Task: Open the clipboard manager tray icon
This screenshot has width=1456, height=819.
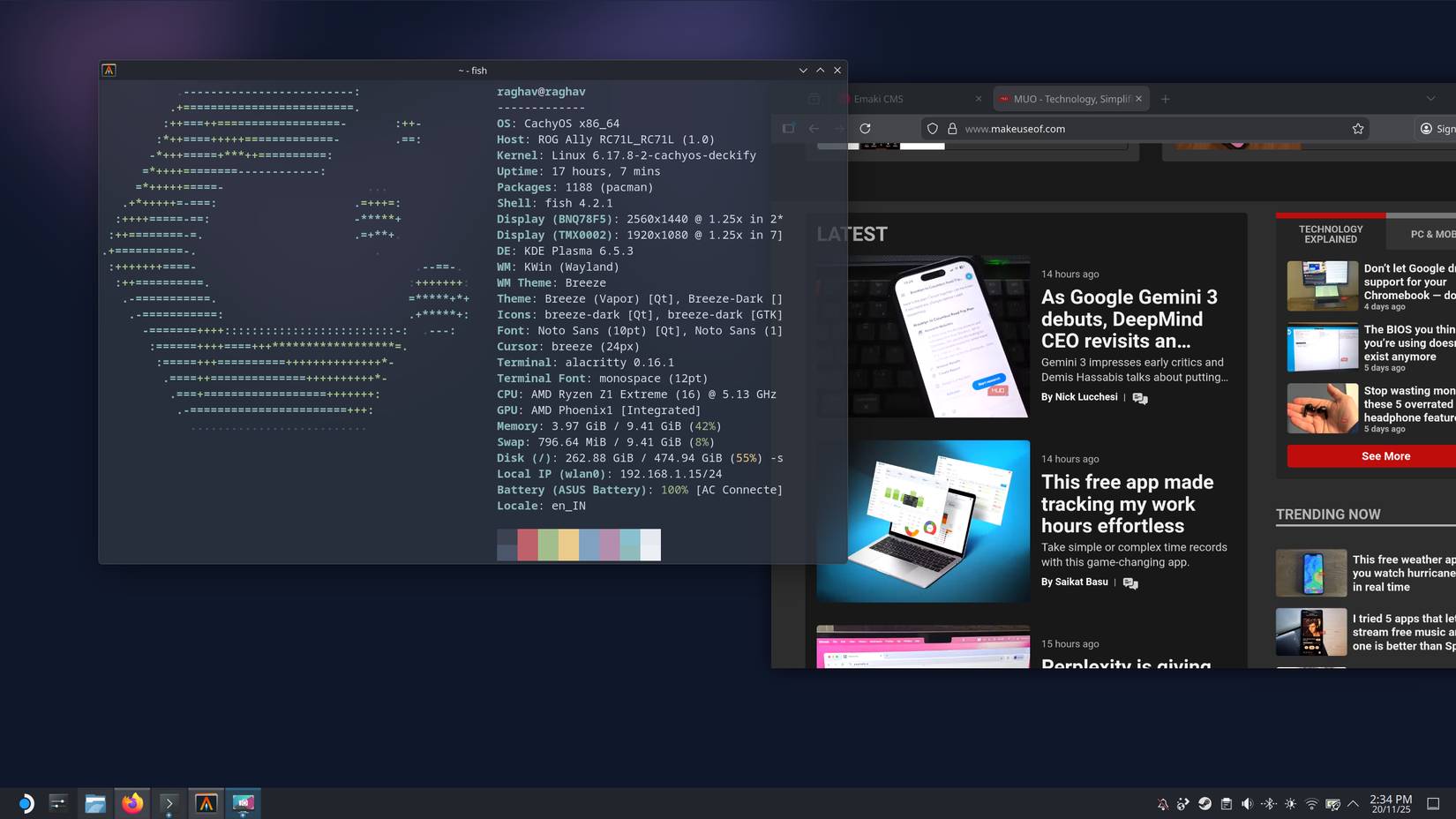Action: point(1227,804)
